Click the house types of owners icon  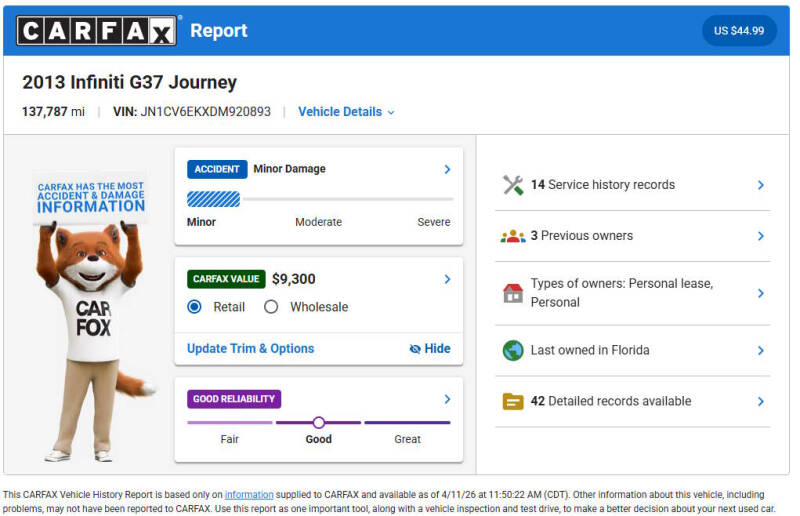click(513, 293)
